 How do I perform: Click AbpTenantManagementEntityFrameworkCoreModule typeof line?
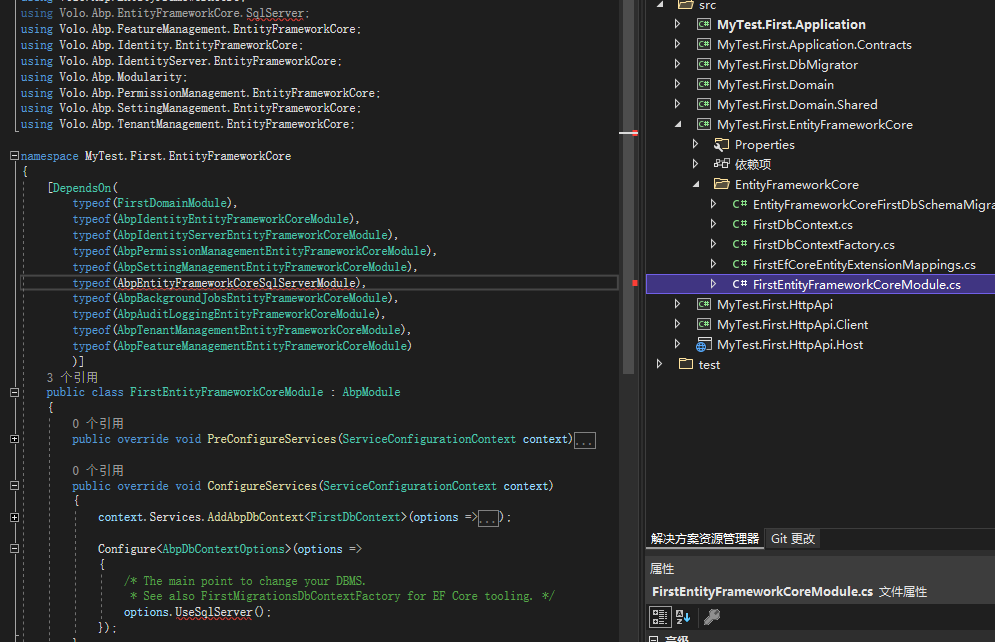pos(242,330)
